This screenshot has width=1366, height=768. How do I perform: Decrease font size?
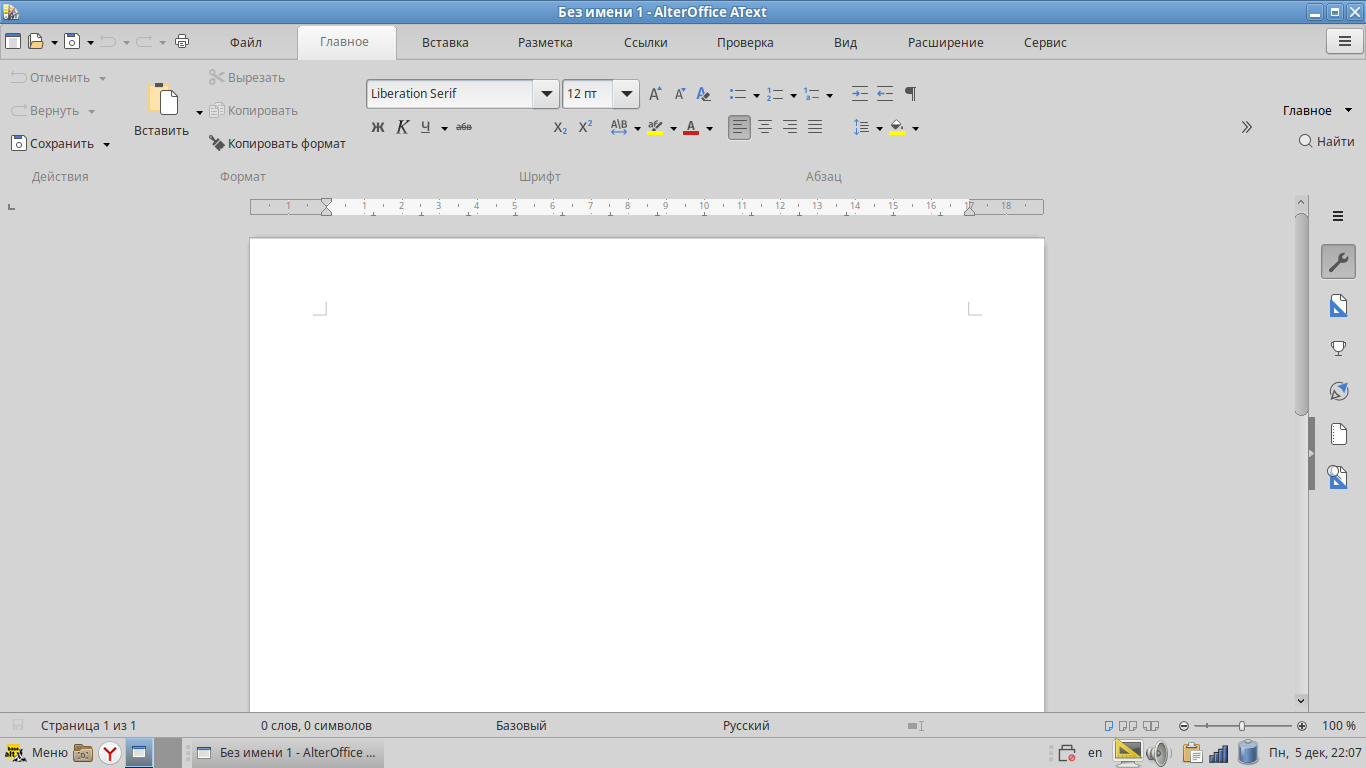coord(679,94)
